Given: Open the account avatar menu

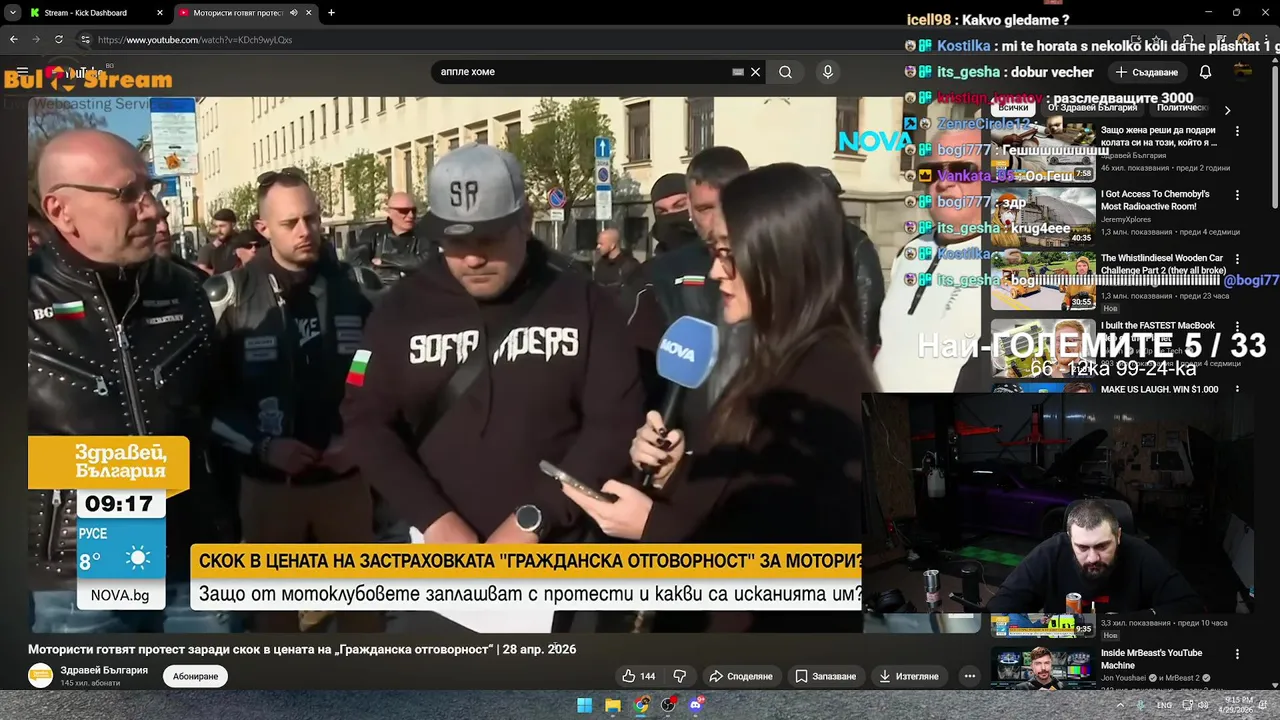Looking at the screenshot, I should point(1243,70).
